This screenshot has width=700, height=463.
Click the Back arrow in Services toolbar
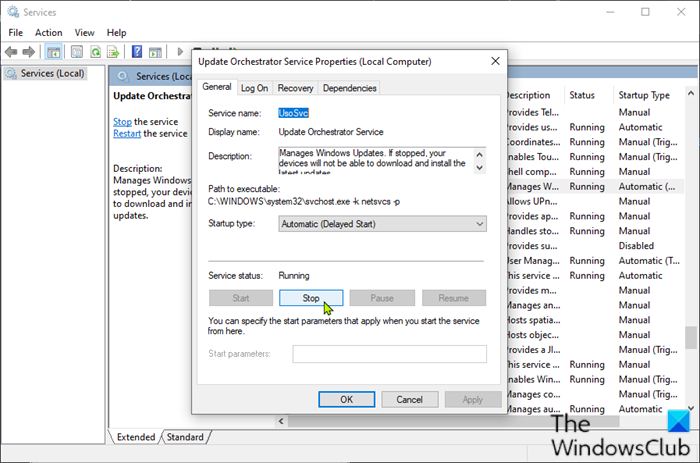click(11, 52)
